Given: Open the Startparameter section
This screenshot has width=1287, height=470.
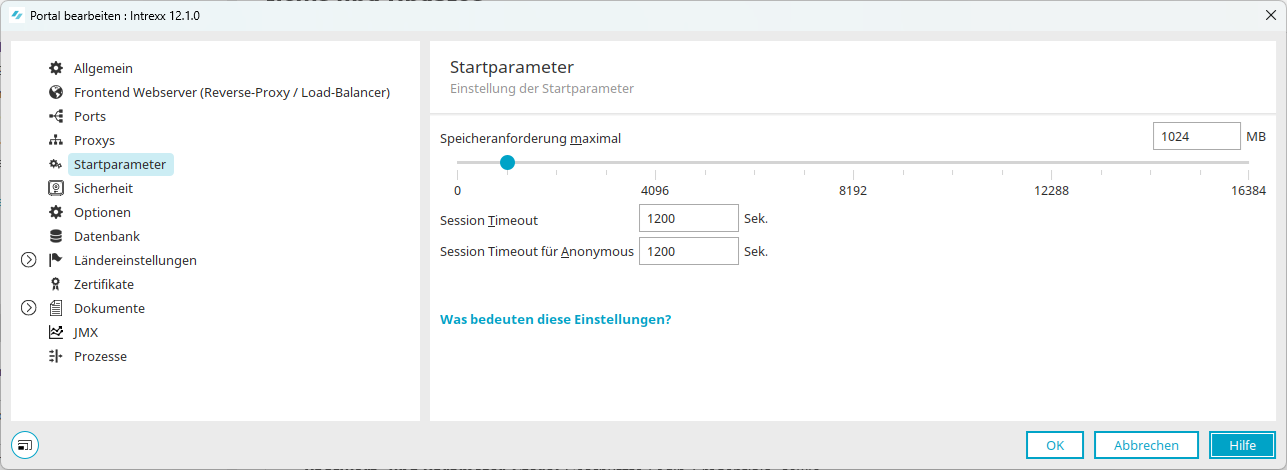Looking at the screenshot, I should click(x=120, y=164).
